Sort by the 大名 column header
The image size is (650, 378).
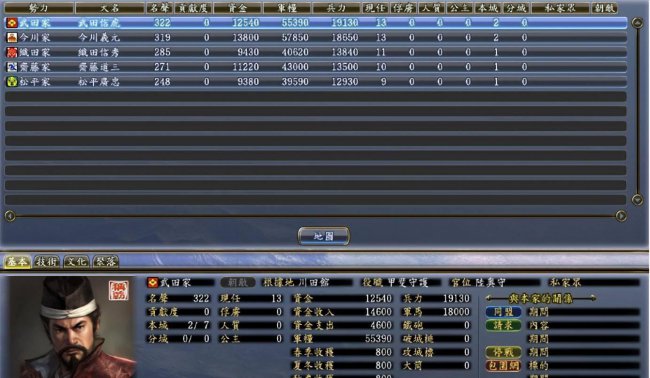pyautogui.click(x=110, y=8)
